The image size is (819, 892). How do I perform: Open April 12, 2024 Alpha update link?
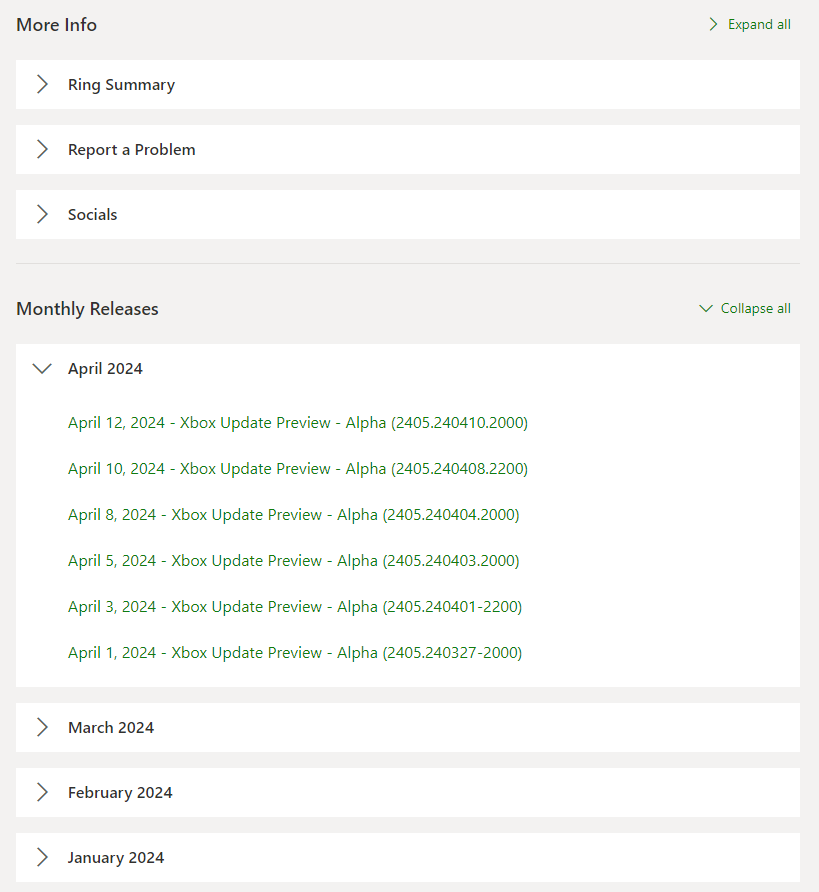click(x=297, y=423)
